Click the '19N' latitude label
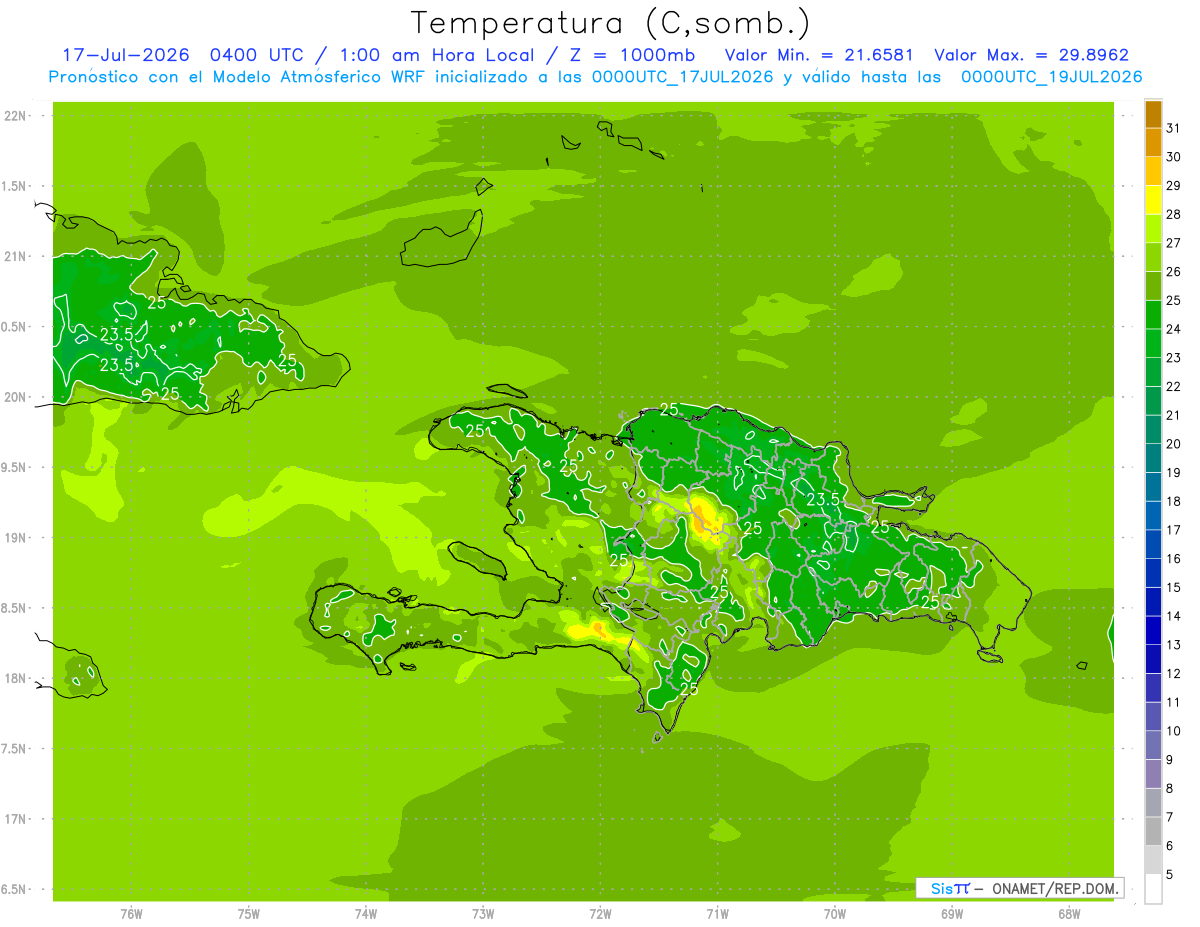 pyautogui.click(x=15, y=538)
